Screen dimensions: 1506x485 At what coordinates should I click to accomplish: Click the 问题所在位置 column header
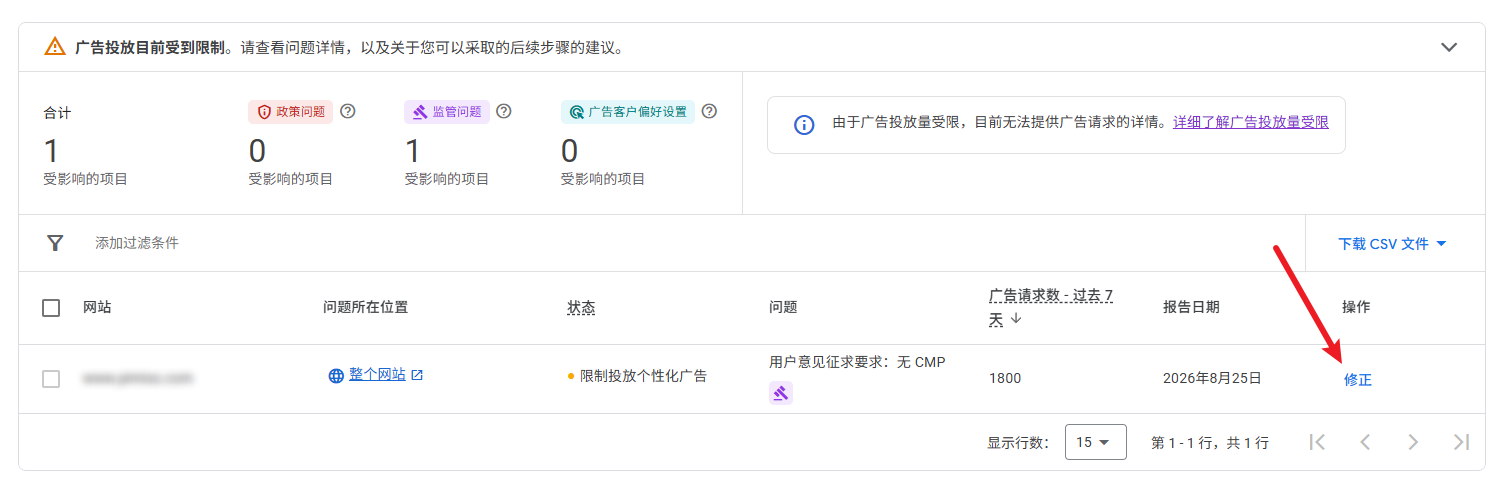pos(365,307)
